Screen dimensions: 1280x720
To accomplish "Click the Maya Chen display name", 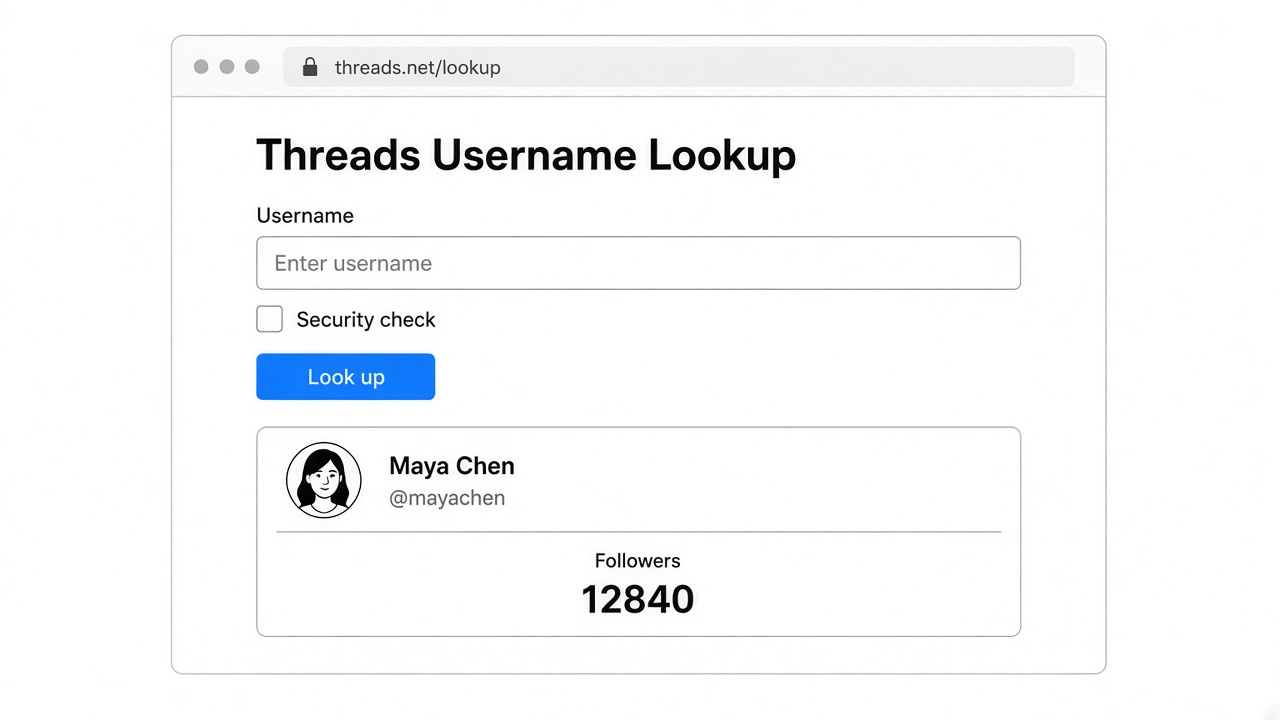I will tap(452, 466).
